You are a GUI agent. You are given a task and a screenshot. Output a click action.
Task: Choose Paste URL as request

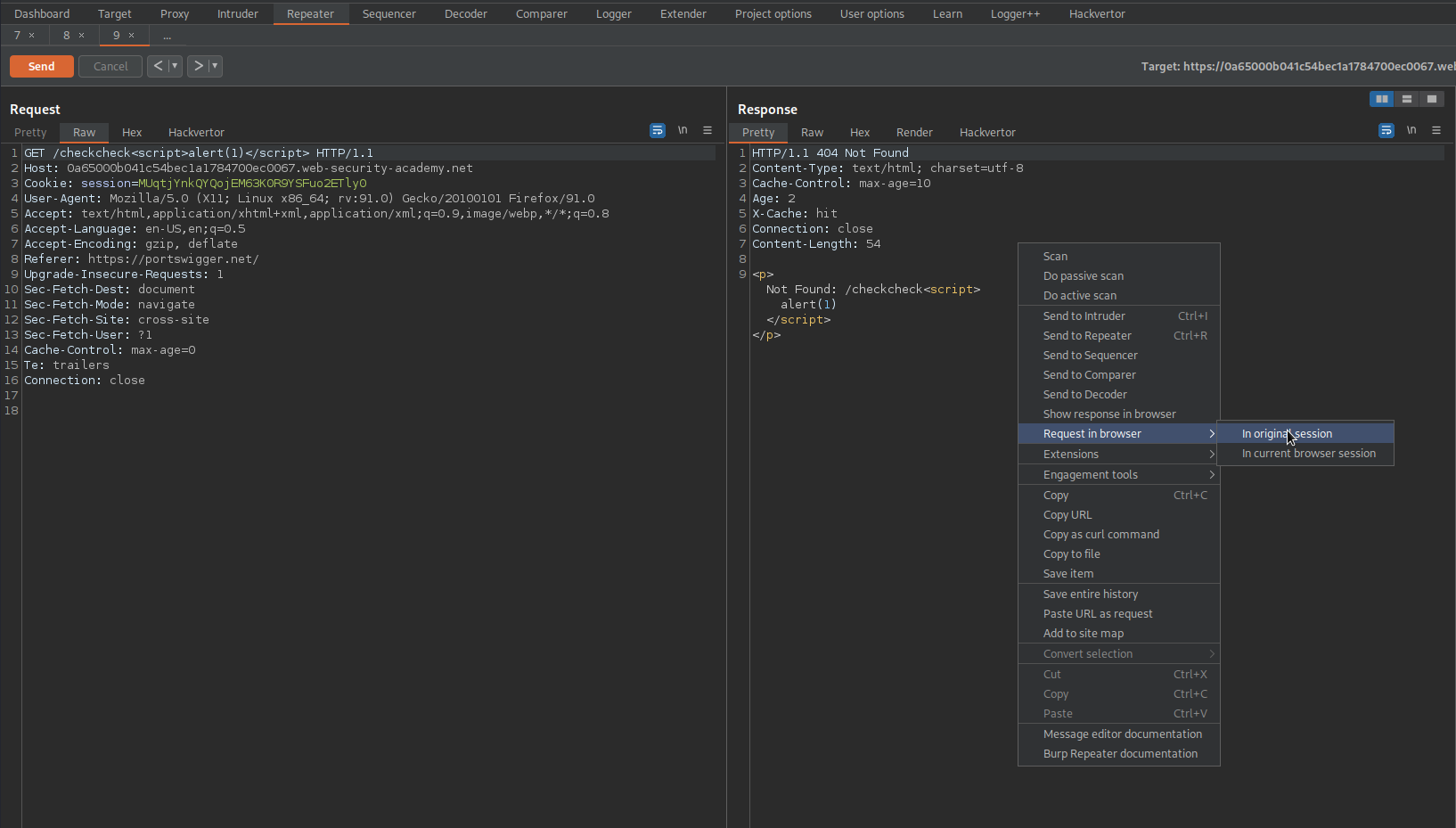[x=1119, y=614]
